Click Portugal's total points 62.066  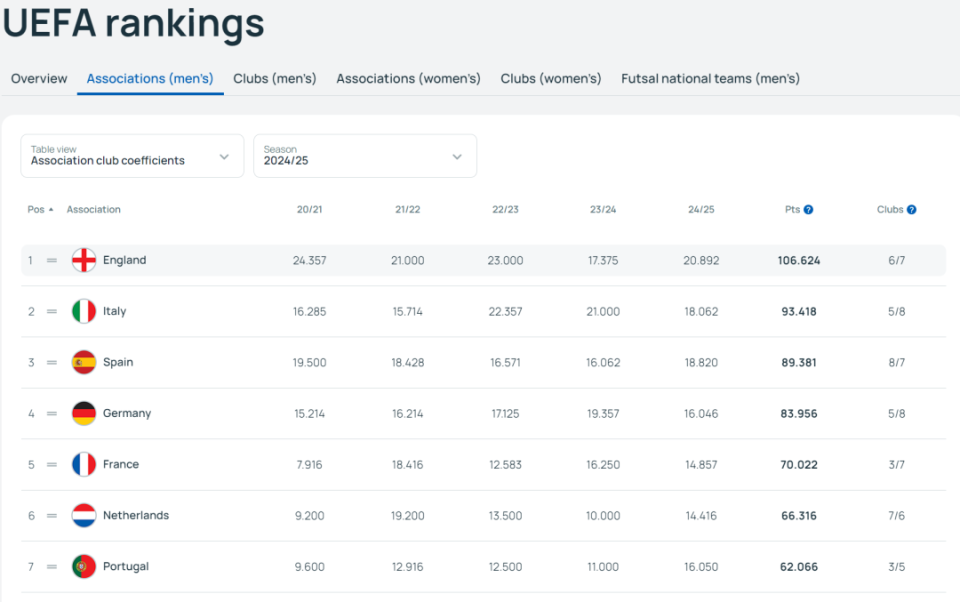pyautogui.click(x=799, y=567)
